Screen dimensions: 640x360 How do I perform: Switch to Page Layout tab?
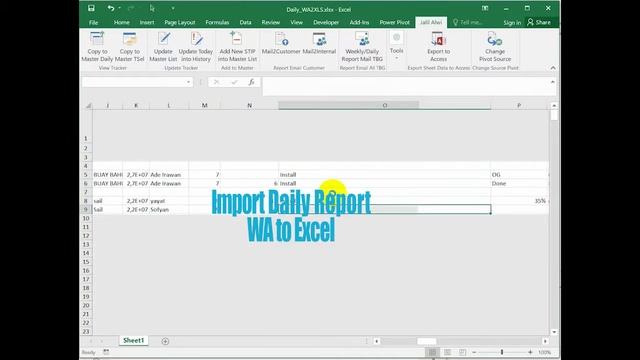coord(180,22)
